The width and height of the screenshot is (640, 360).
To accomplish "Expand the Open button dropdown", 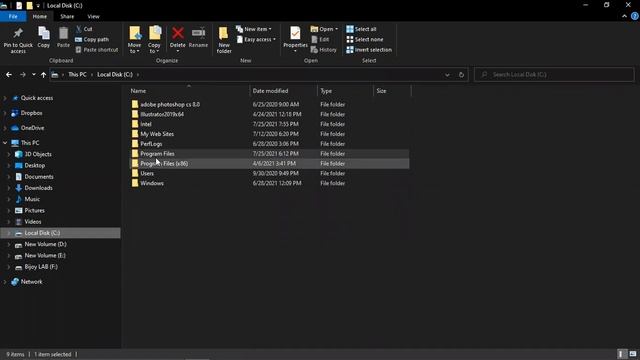I will point(336,29).
